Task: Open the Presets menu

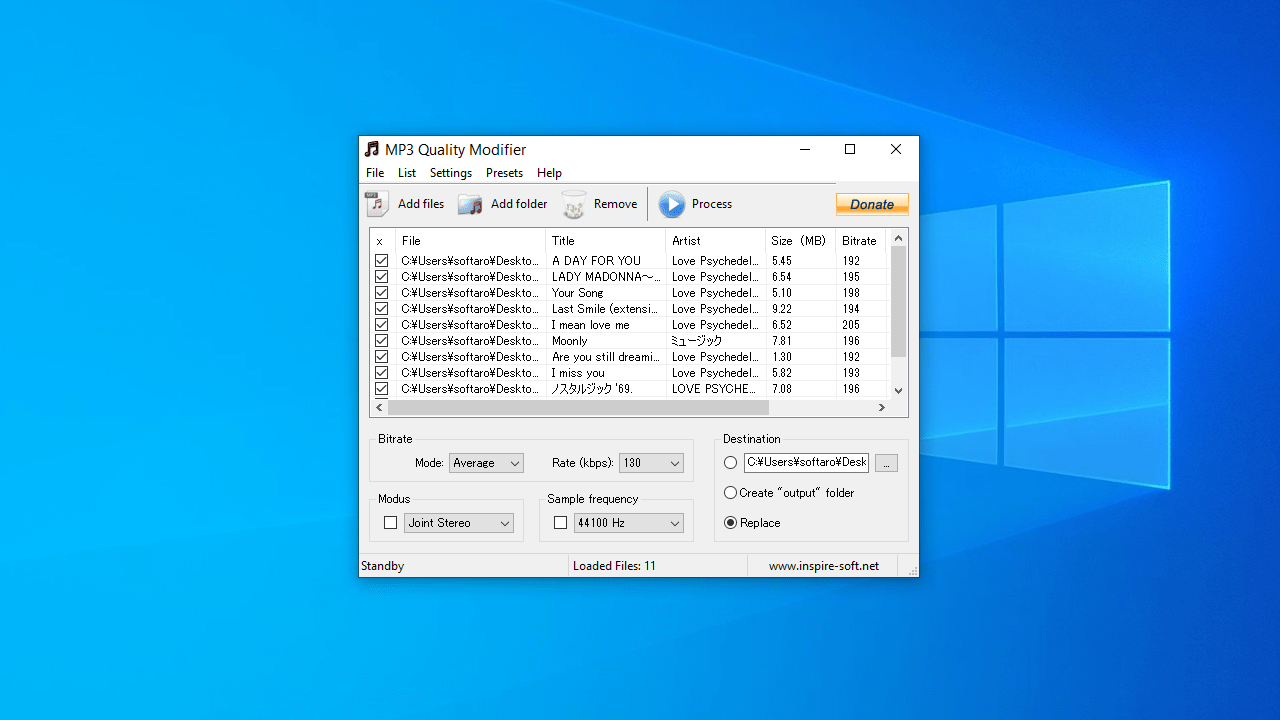Action: pos(504,173)
